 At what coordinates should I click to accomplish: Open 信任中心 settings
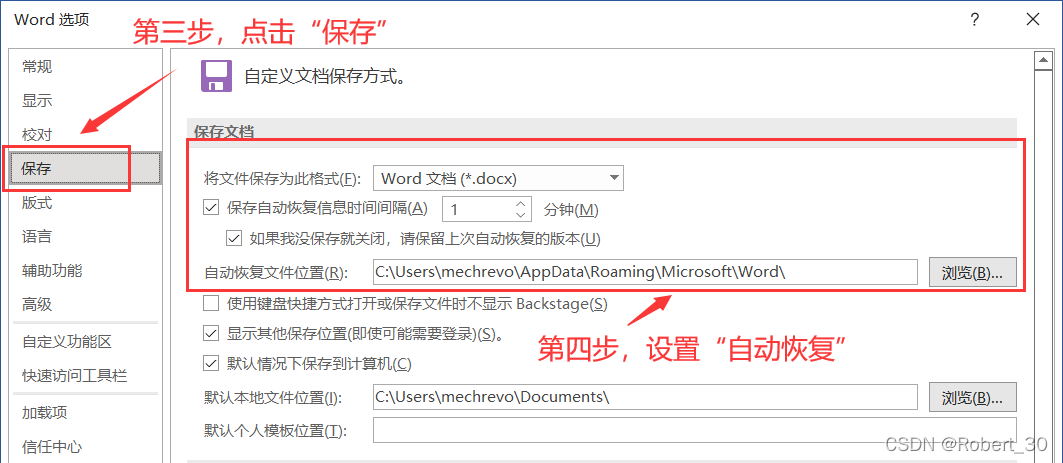click(52, 447)
